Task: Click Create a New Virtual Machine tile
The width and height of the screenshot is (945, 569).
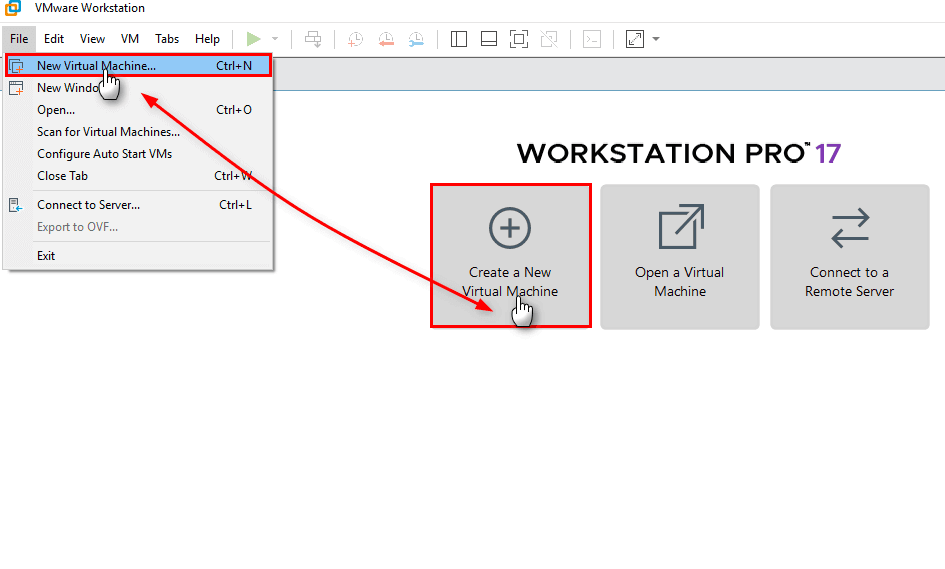Action: [510, 256]
